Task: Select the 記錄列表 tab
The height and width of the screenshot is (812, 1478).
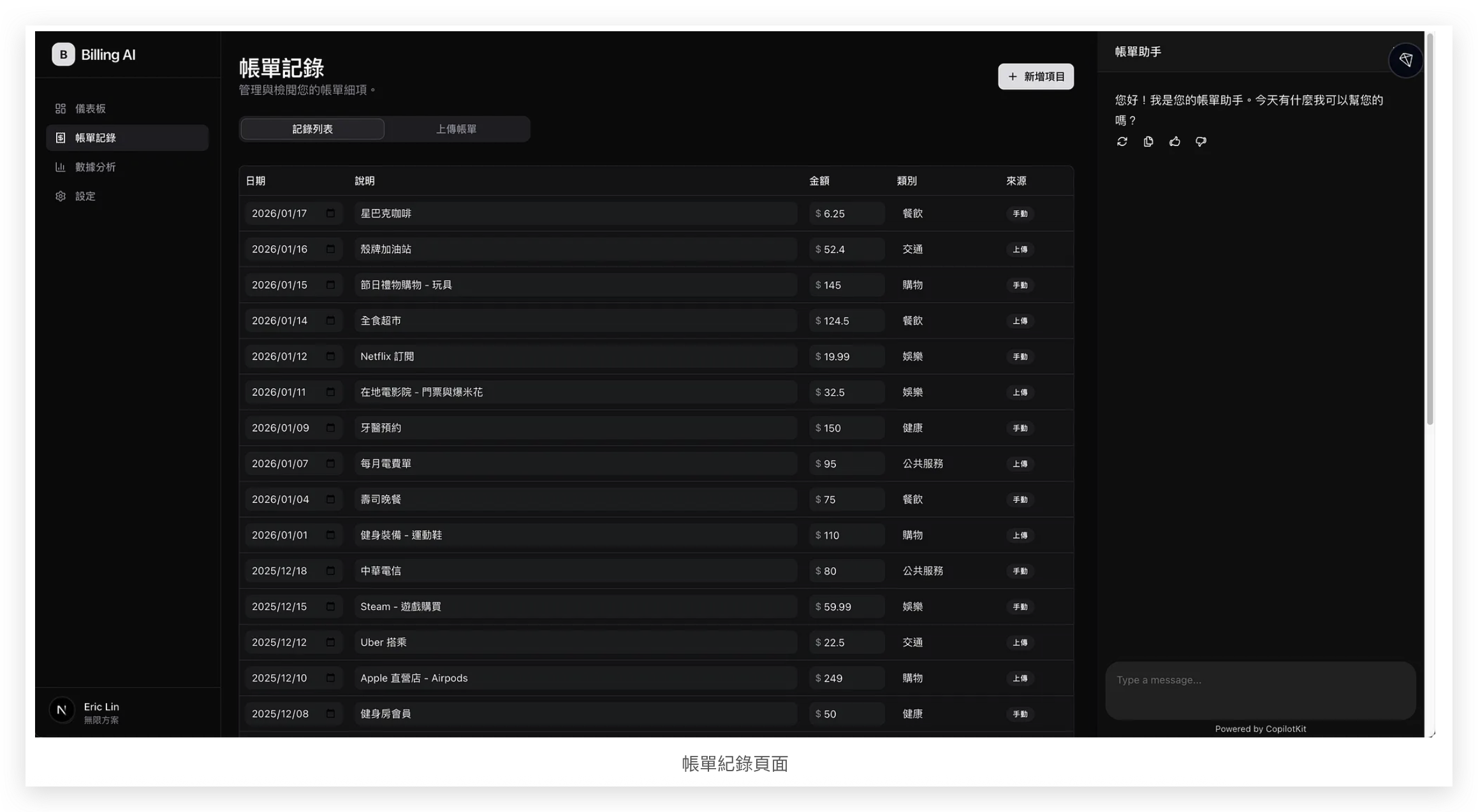Action: tap(312, 129)
